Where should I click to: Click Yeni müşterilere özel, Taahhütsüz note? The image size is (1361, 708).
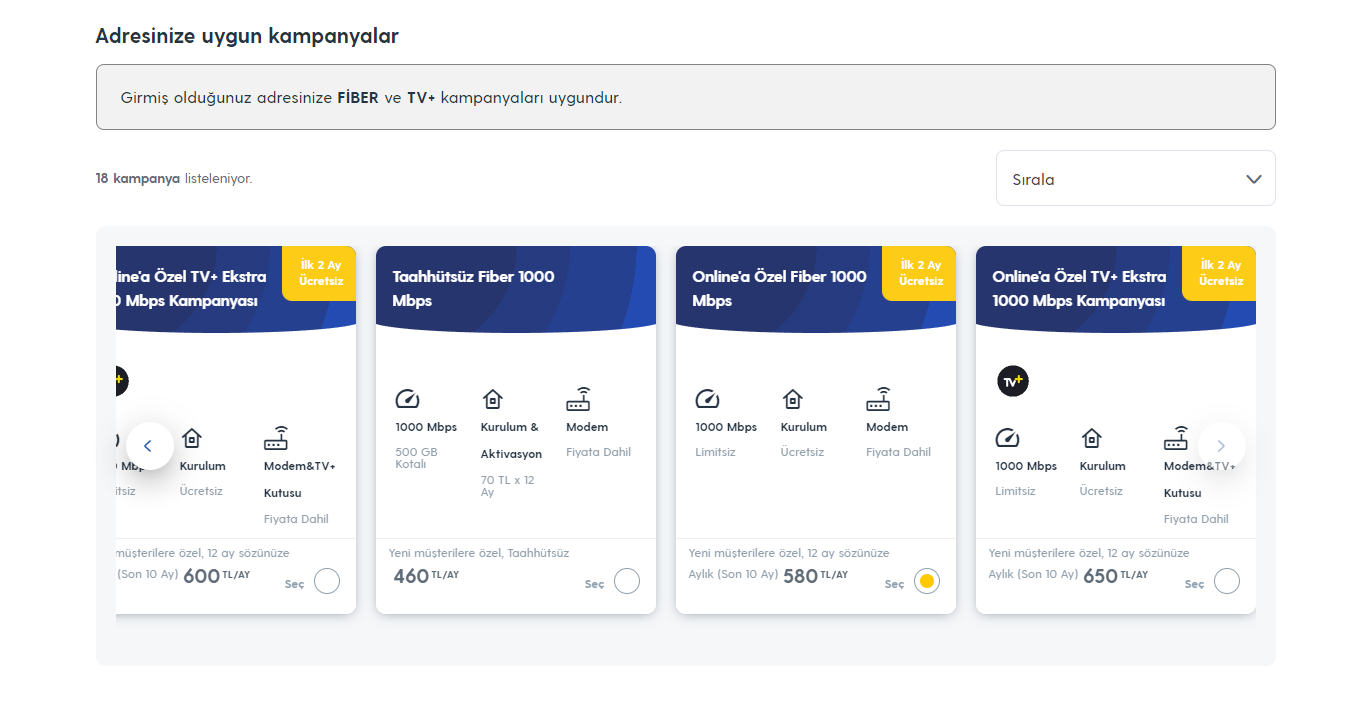pyautogui.click(x=479, y=553)
